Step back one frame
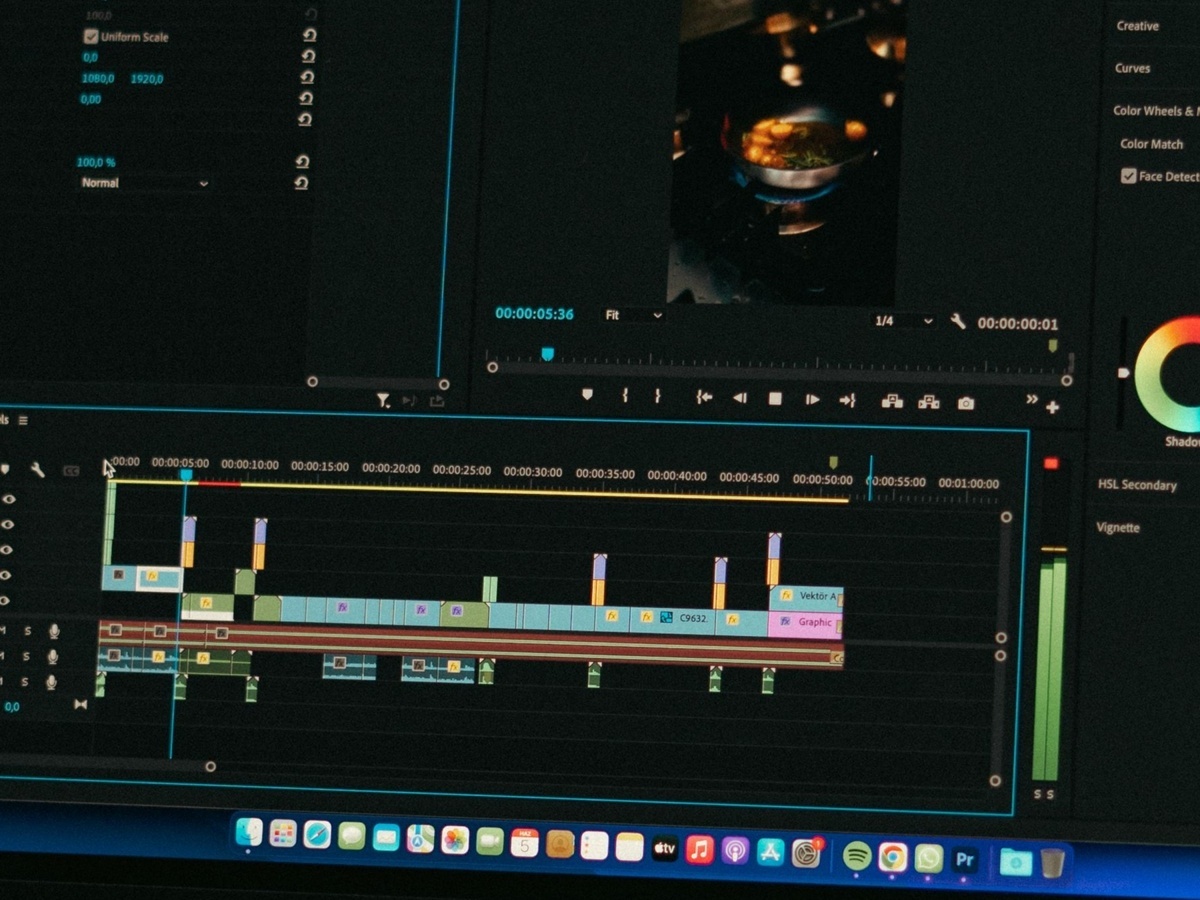Screen dimensions: 1200x900 click(740, 398)
